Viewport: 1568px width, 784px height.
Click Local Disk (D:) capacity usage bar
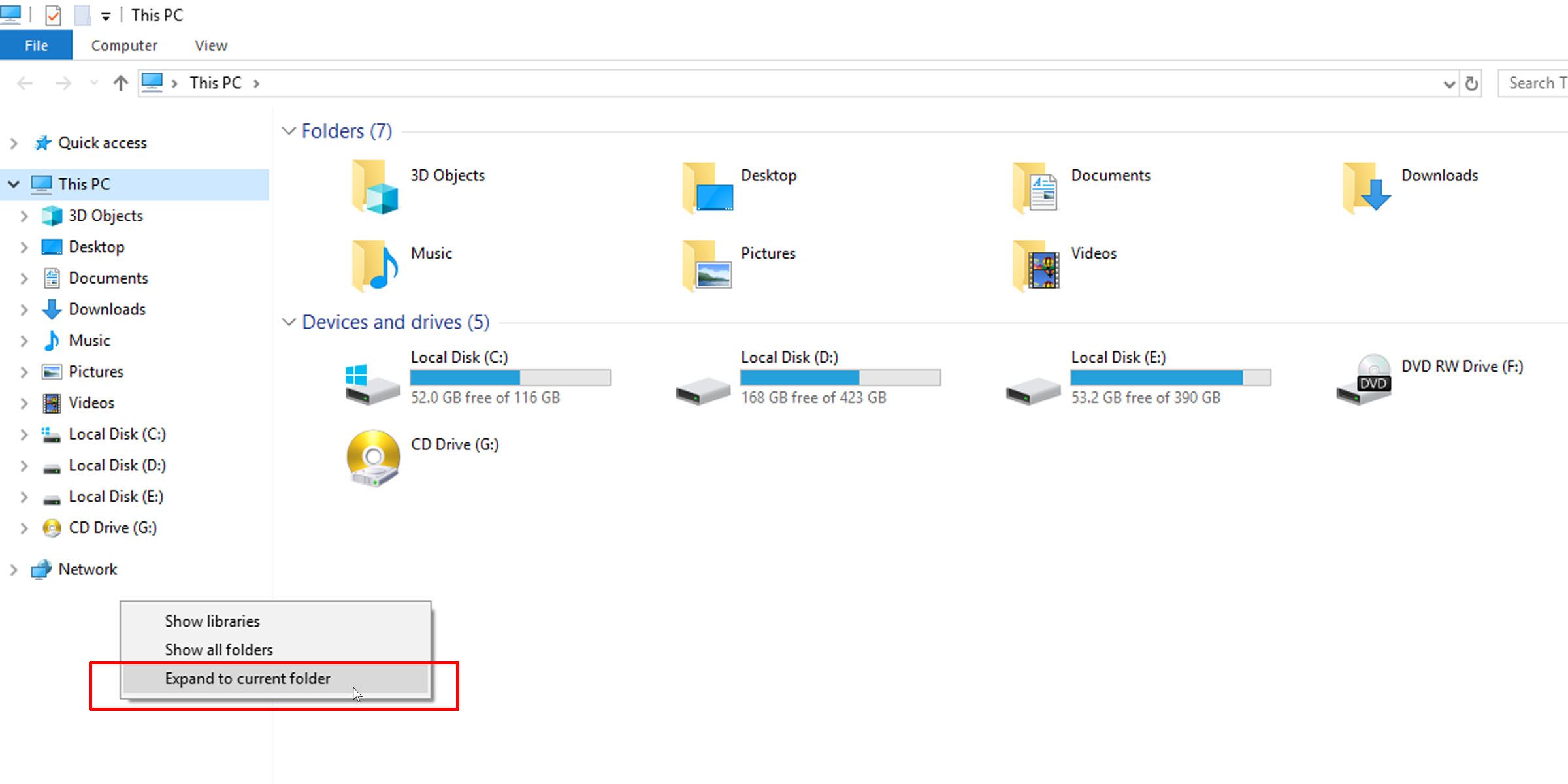pos(841,378)
